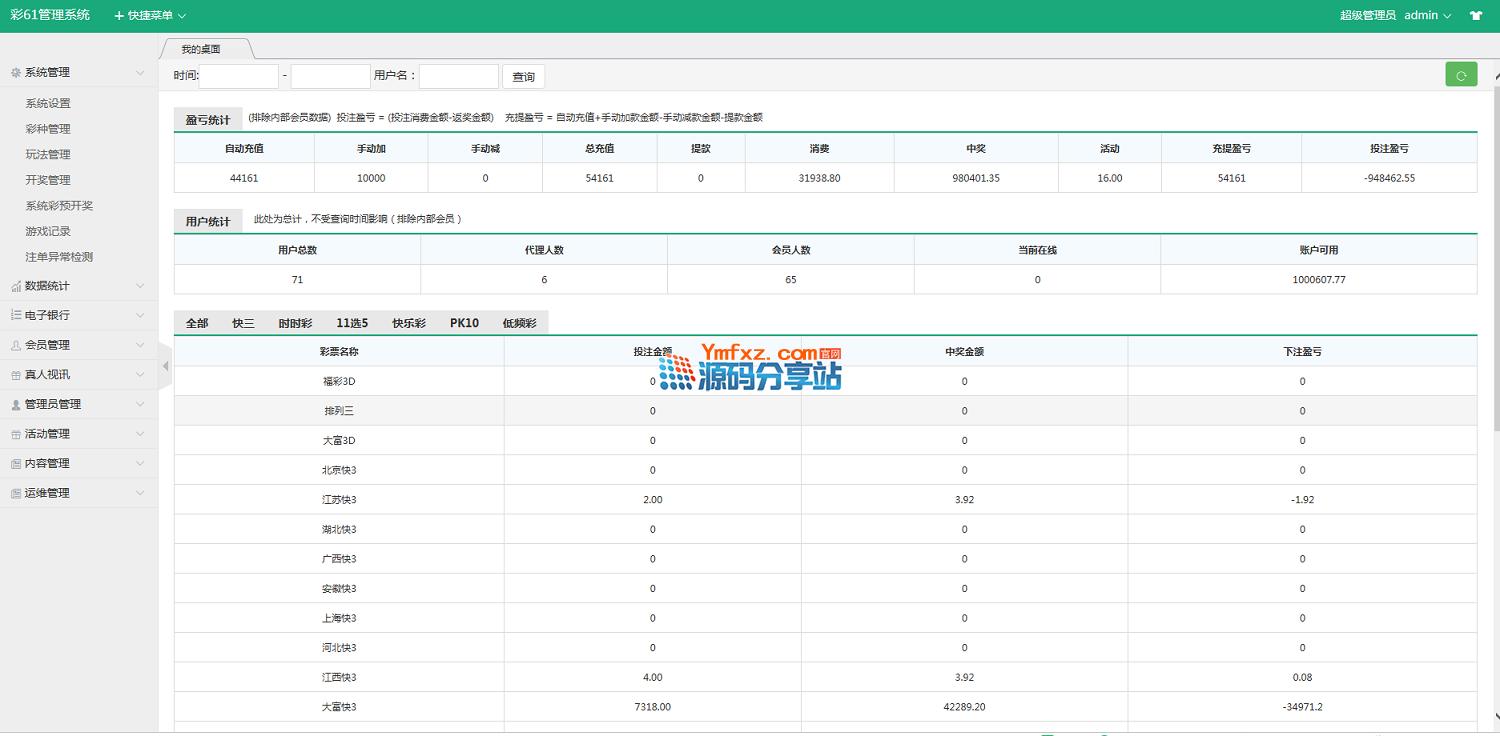Select the PK10 tab

click(464, 323)
